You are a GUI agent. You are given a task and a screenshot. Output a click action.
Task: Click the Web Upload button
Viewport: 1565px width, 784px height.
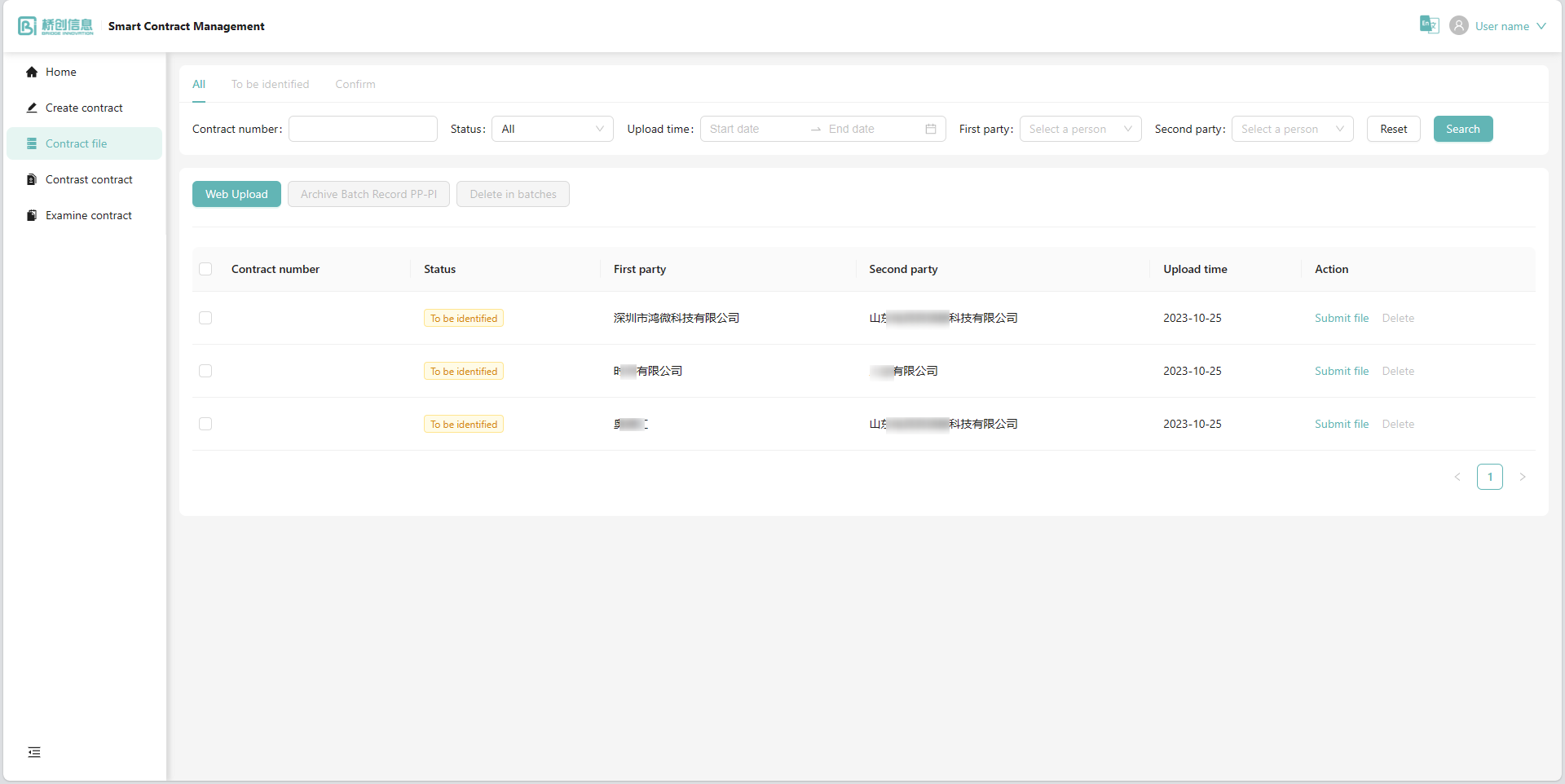pyautogui.click(x=236, y=194)
